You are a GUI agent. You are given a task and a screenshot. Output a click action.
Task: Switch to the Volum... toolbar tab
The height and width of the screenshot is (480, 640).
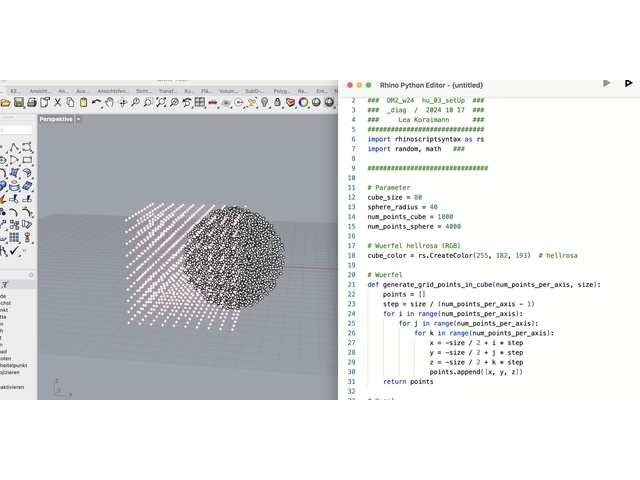click(x=228, y=91)
